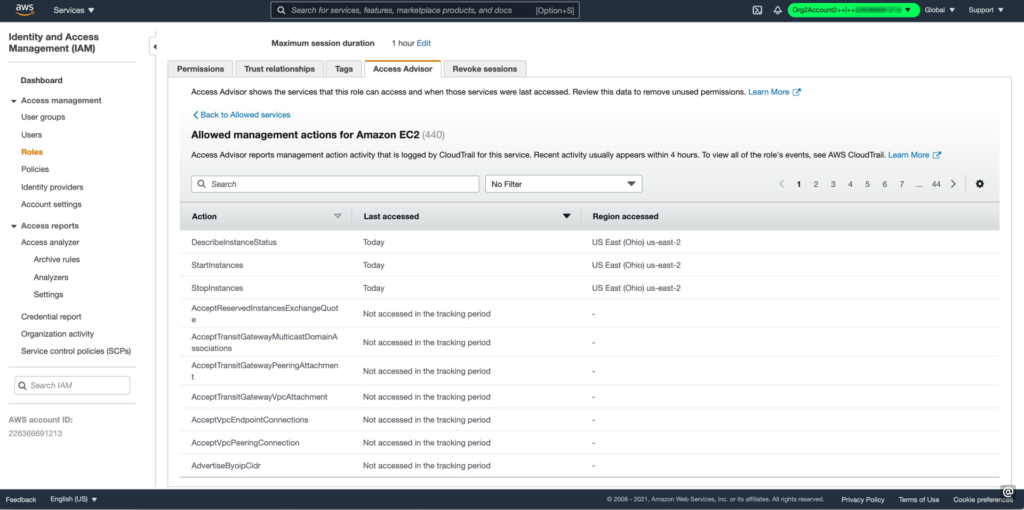The height and width of the screenshot is (510, 1024).
Task: Click the search magnifier in top bar
Action: [281, 10]
